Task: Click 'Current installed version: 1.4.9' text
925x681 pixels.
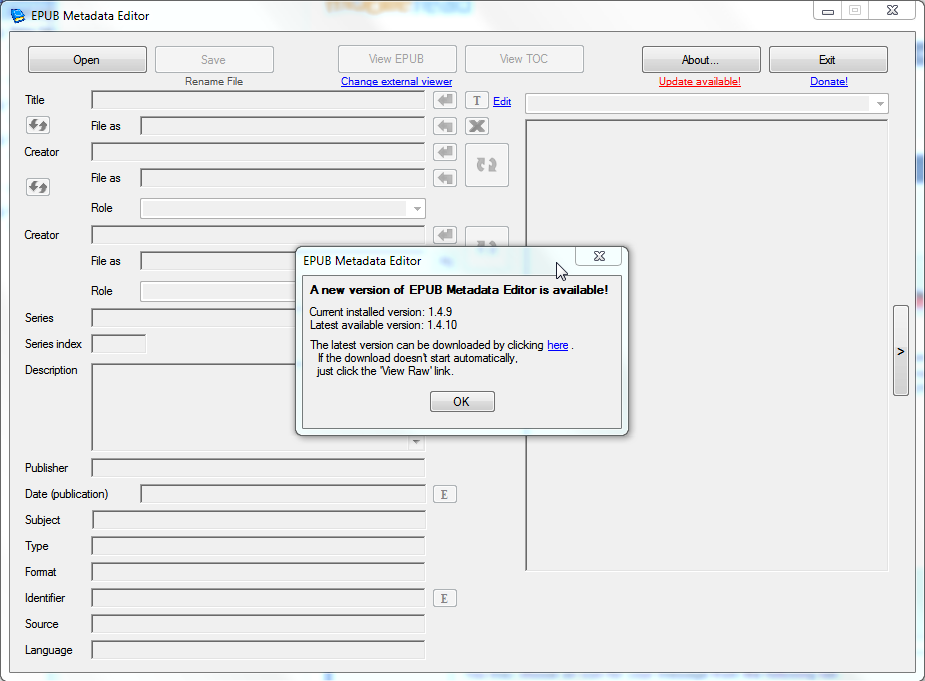Action: click(381, 312)
